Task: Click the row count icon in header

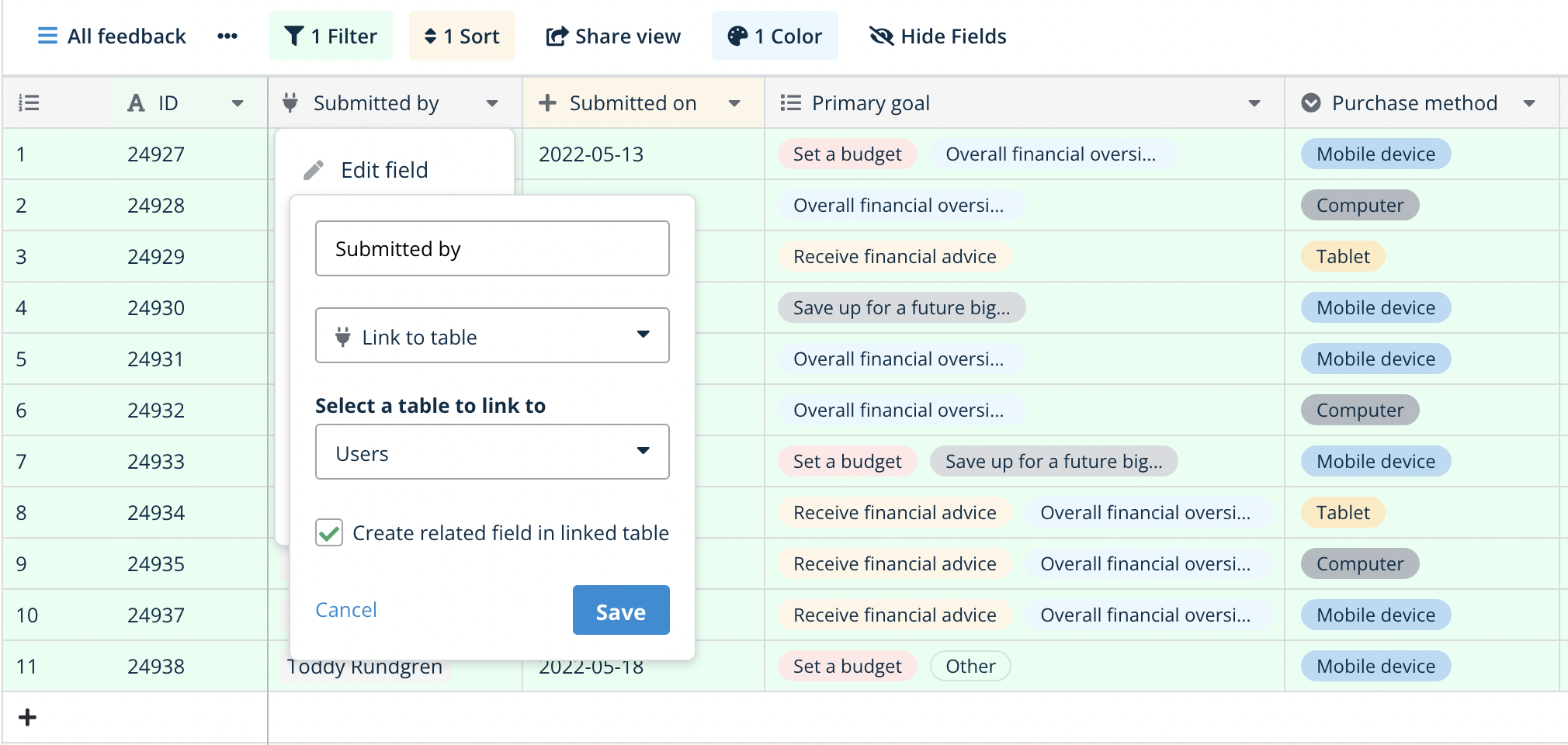Action: [29, 103]
